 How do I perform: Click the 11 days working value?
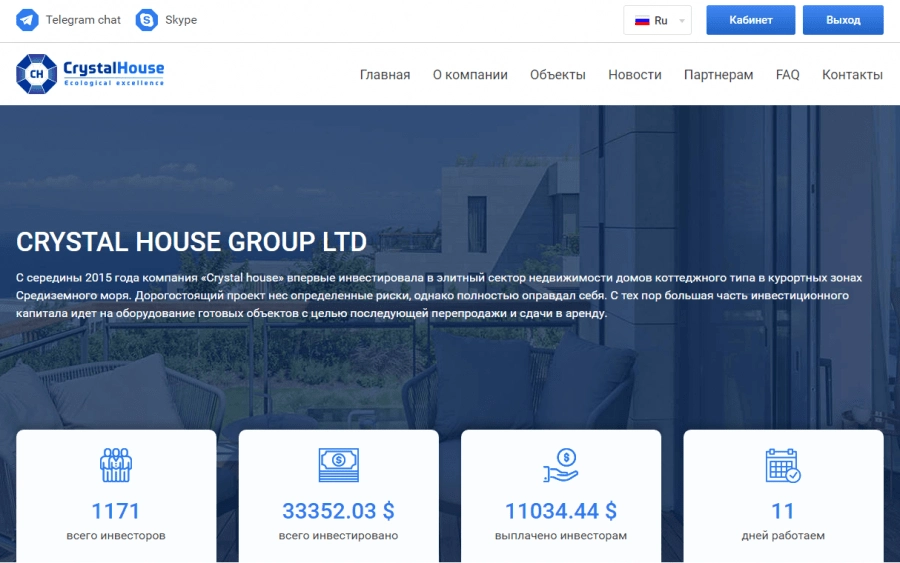point(783,511)
